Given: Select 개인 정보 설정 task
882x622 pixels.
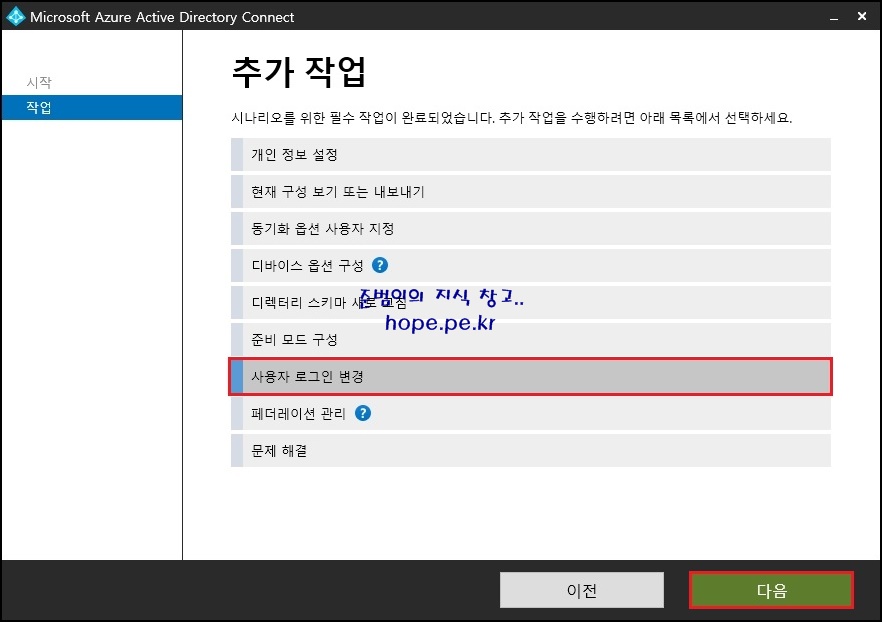Looking at the screenshot, I should click(530, 155).
